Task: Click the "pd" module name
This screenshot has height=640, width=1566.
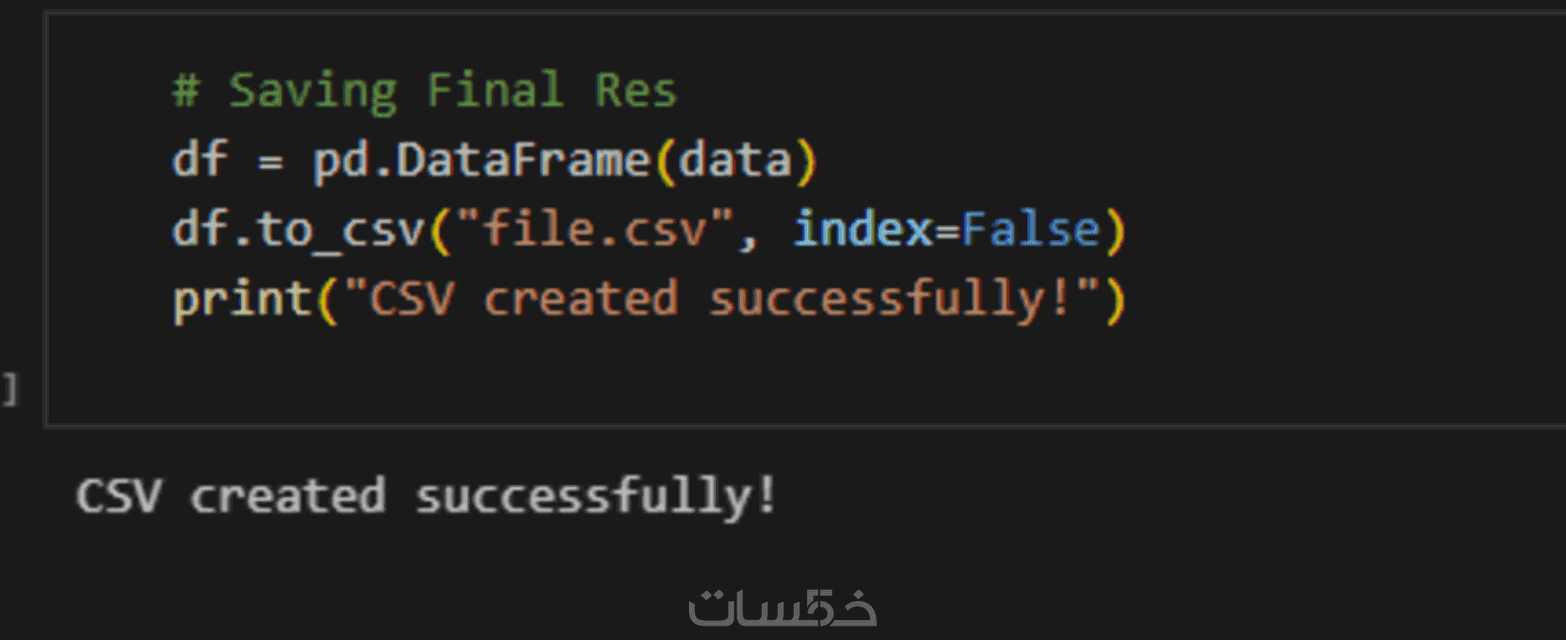Action: [x=341, y=160]
